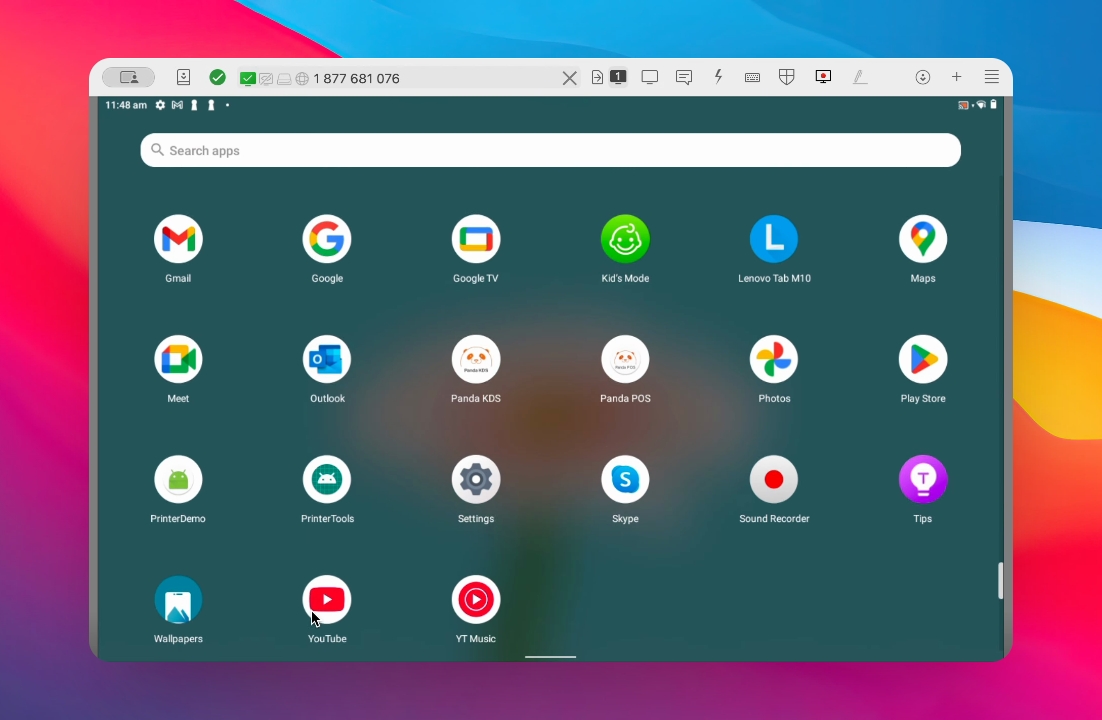The image size is (1102, 720).
Task: Open the keyboard icon in toolbar
Action: (752, 77)
